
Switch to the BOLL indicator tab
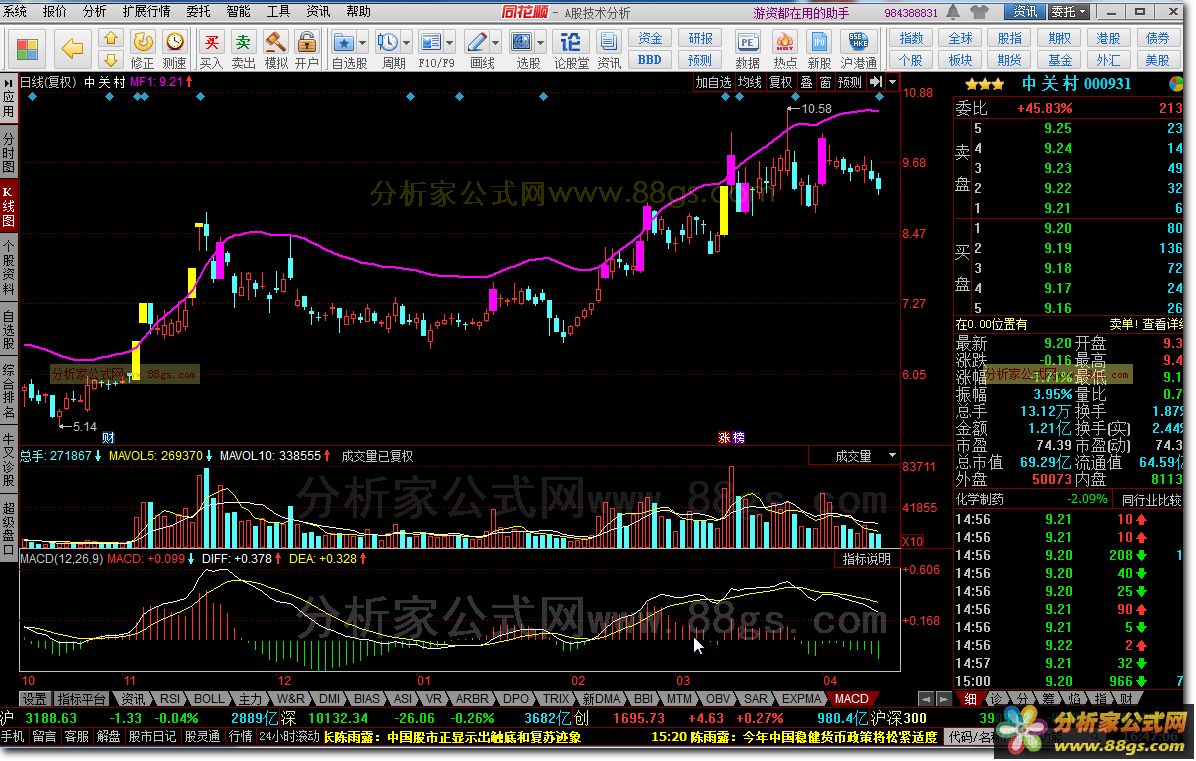click(207, 698)
